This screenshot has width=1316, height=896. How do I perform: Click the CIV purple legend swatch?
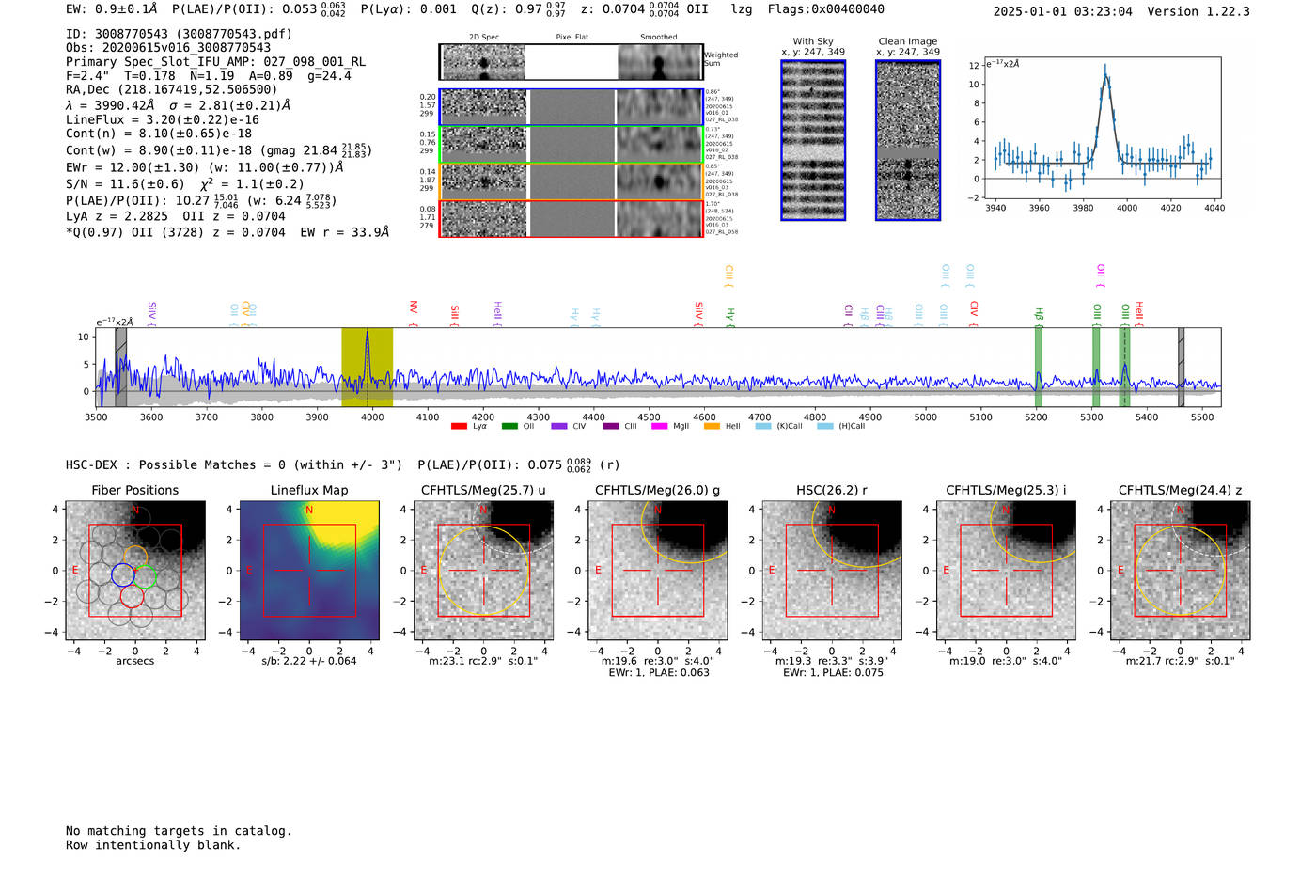point(559,426)
